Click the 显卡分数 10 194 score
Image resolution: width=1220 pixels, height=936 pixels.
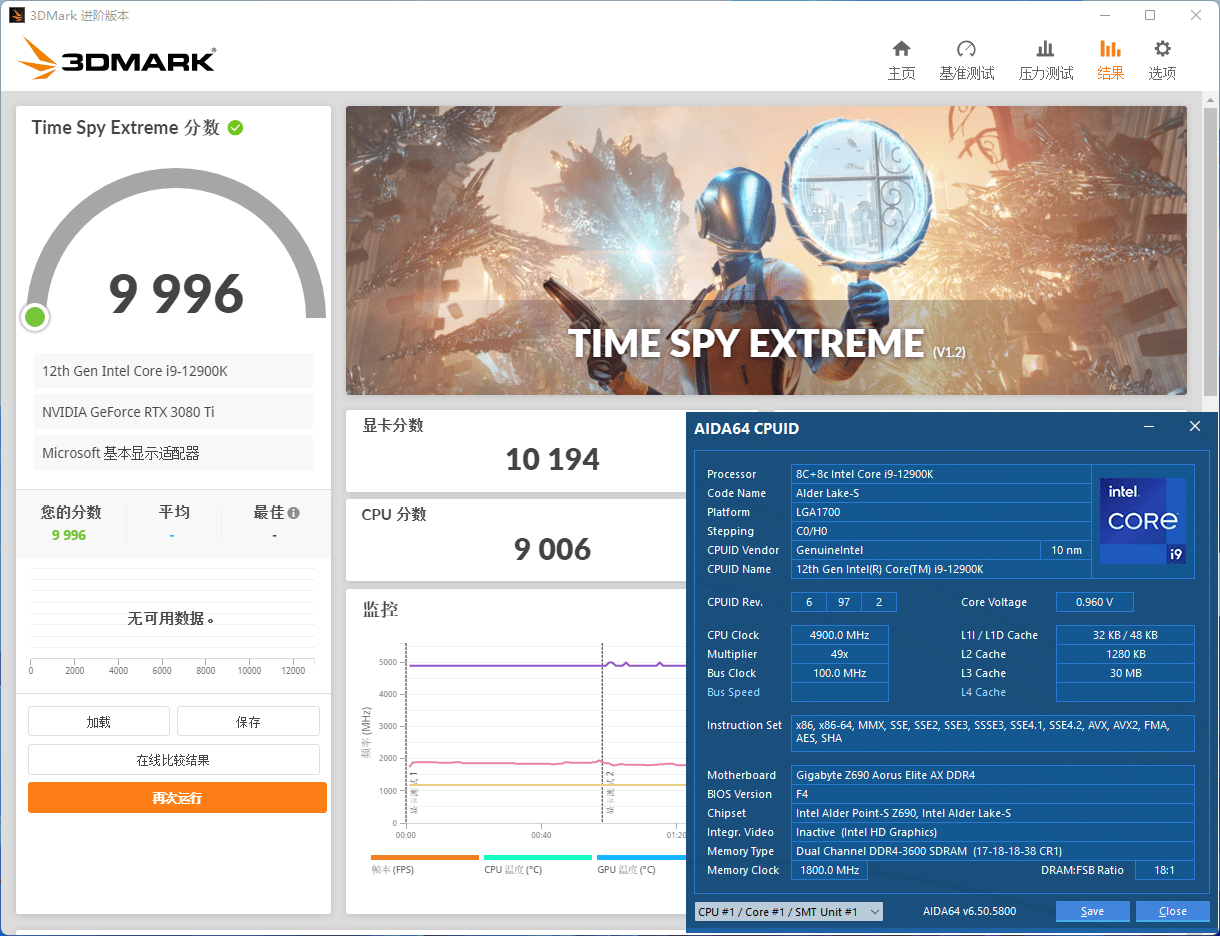click(552, 459)
